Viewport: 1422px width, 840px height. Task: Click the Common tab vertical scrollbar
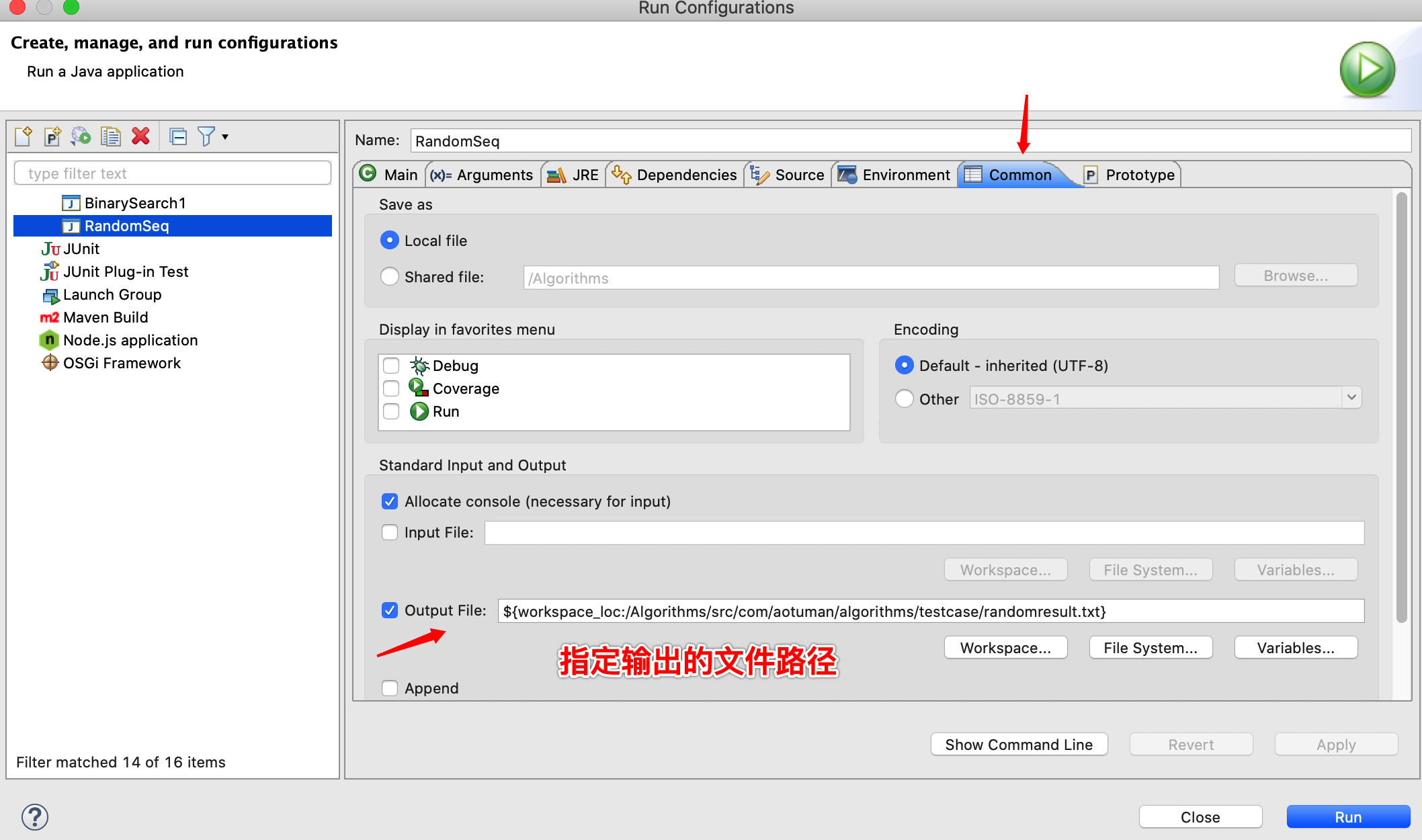click(1401, 408)
